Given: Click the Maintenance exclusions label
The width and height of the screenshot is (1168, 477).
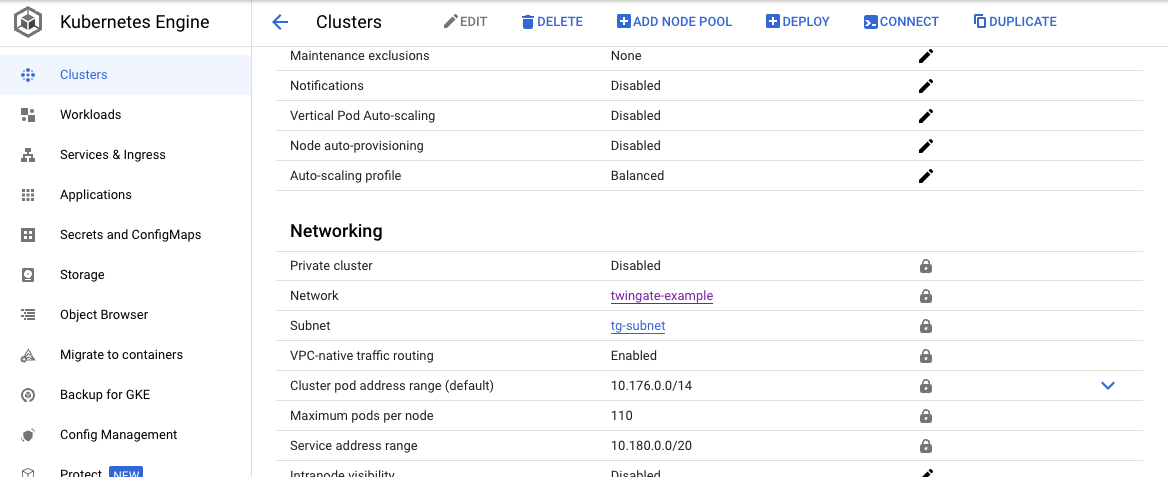Looking at the screenshot, I should [359, 56].
